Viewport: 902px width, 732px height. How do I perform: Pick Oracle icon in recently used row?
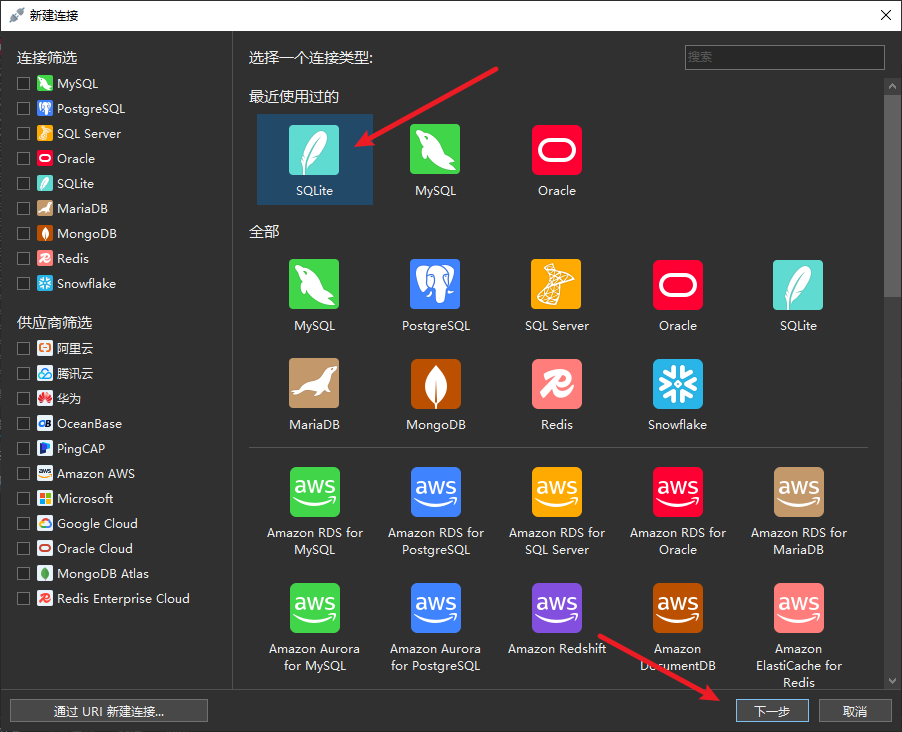[557, 150]
